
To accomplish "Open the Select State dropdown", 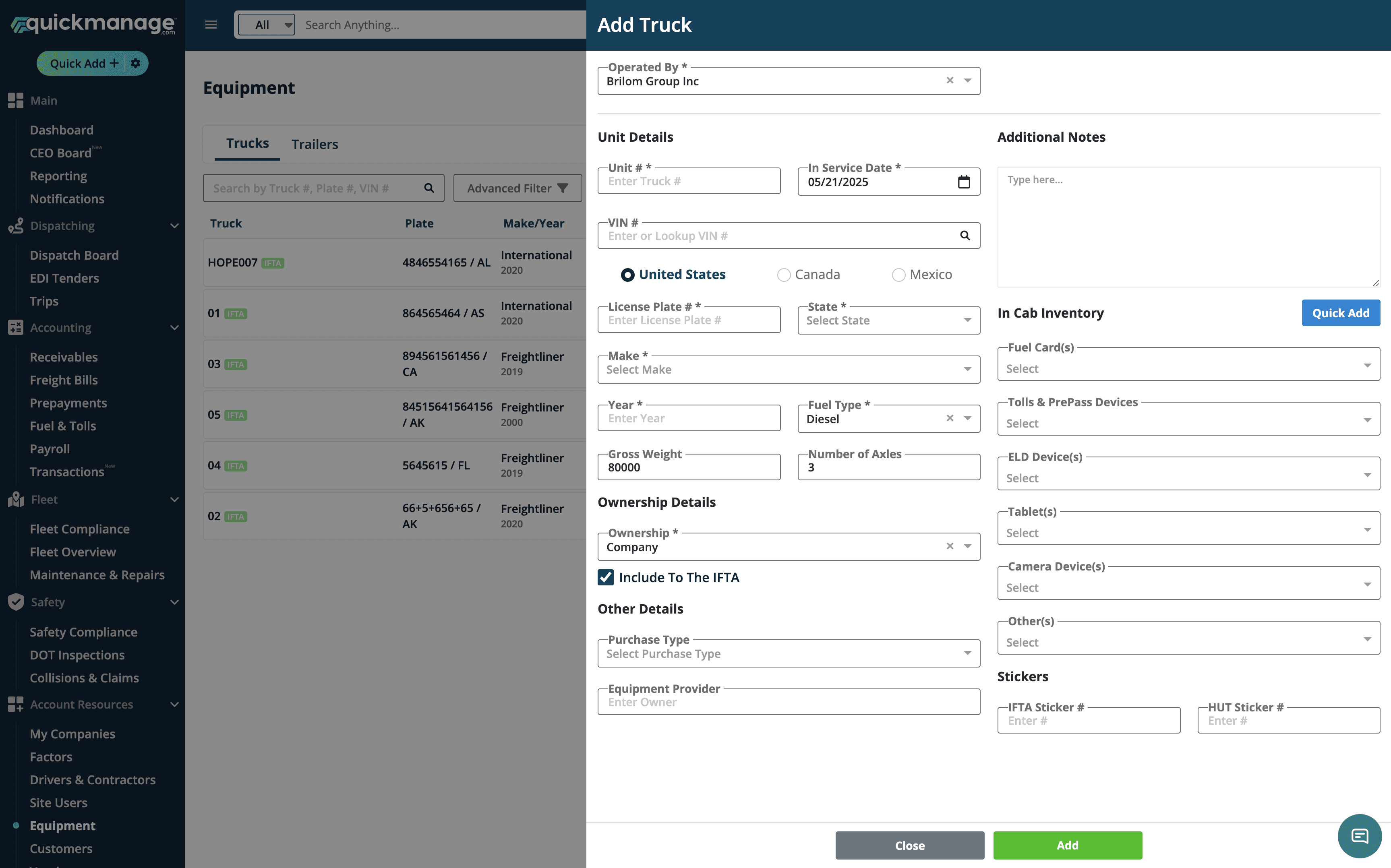I will point(888,320).
